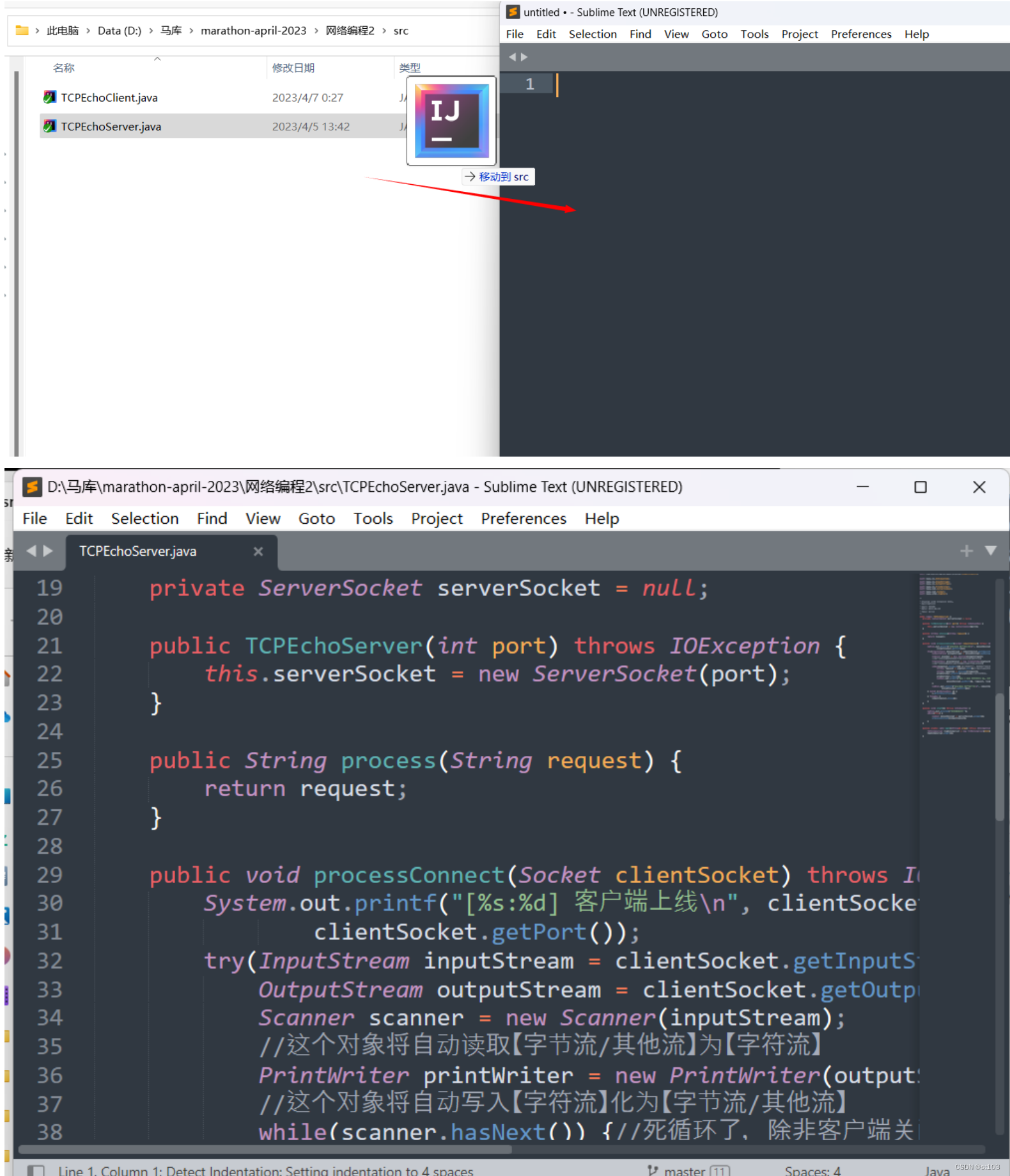
Task: Select TCPEchoClient.java file in Explorer
Action: click(x=109, y=97)
